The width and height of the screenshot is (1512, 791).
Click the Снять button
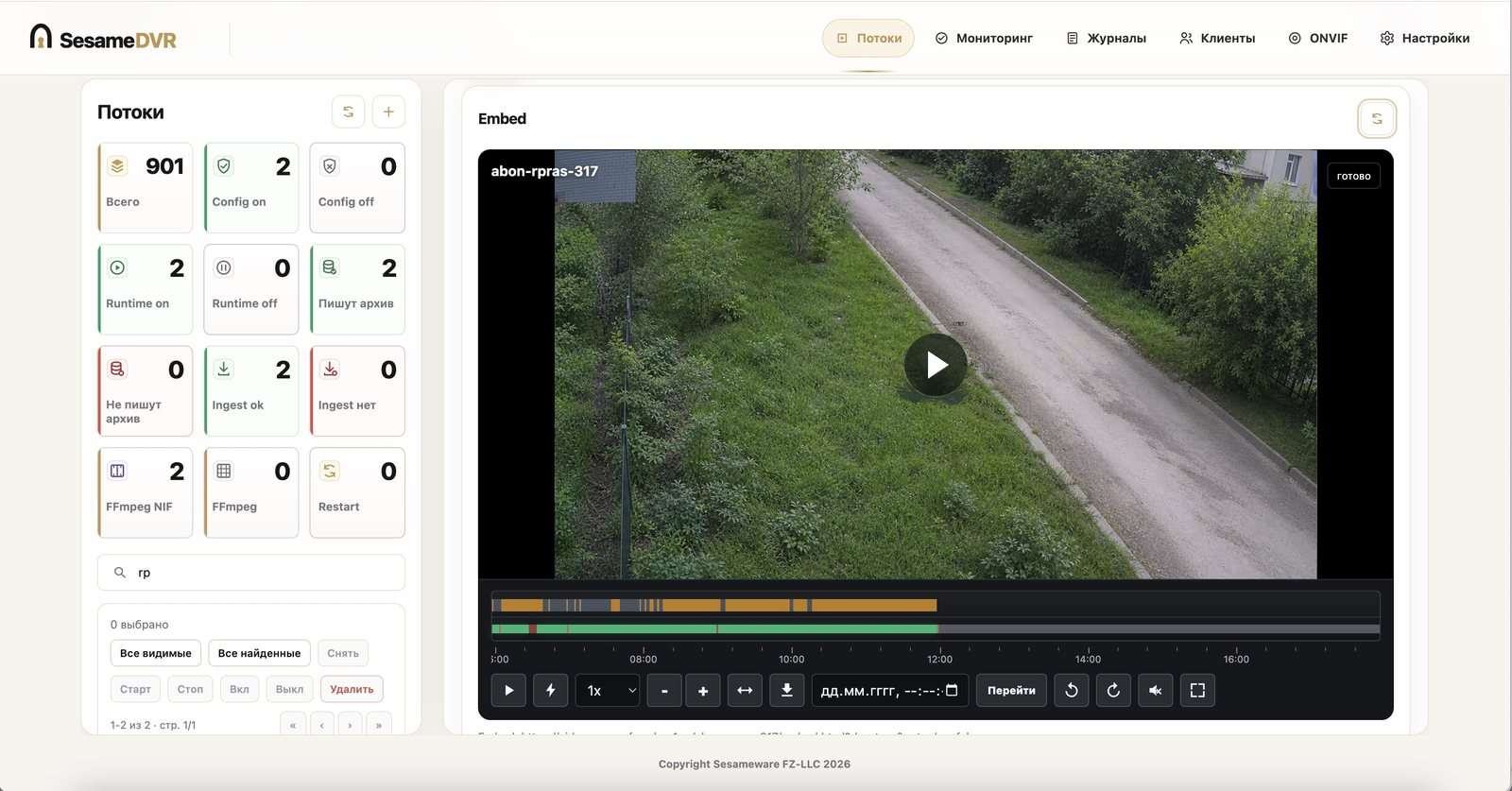click(343, 653)
